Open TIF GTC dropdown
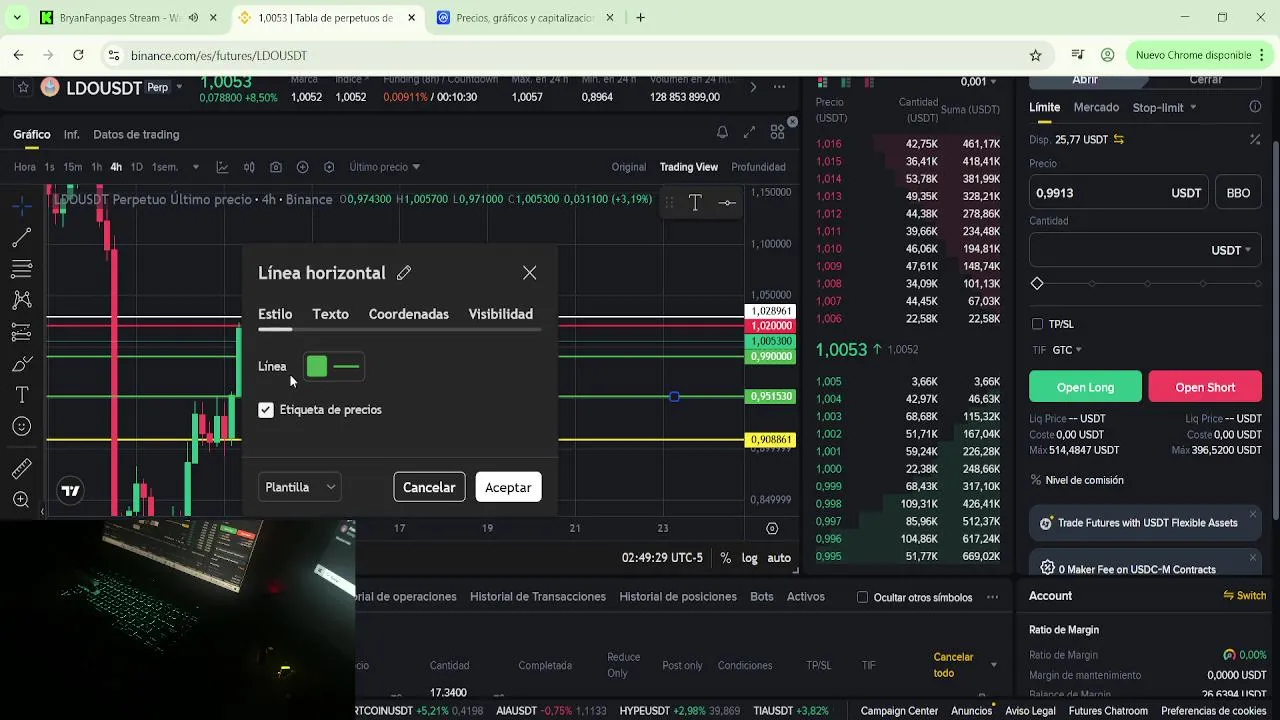Image resolution: width=1280 pixels, height=720 pixels. [x=1067, y=350]
